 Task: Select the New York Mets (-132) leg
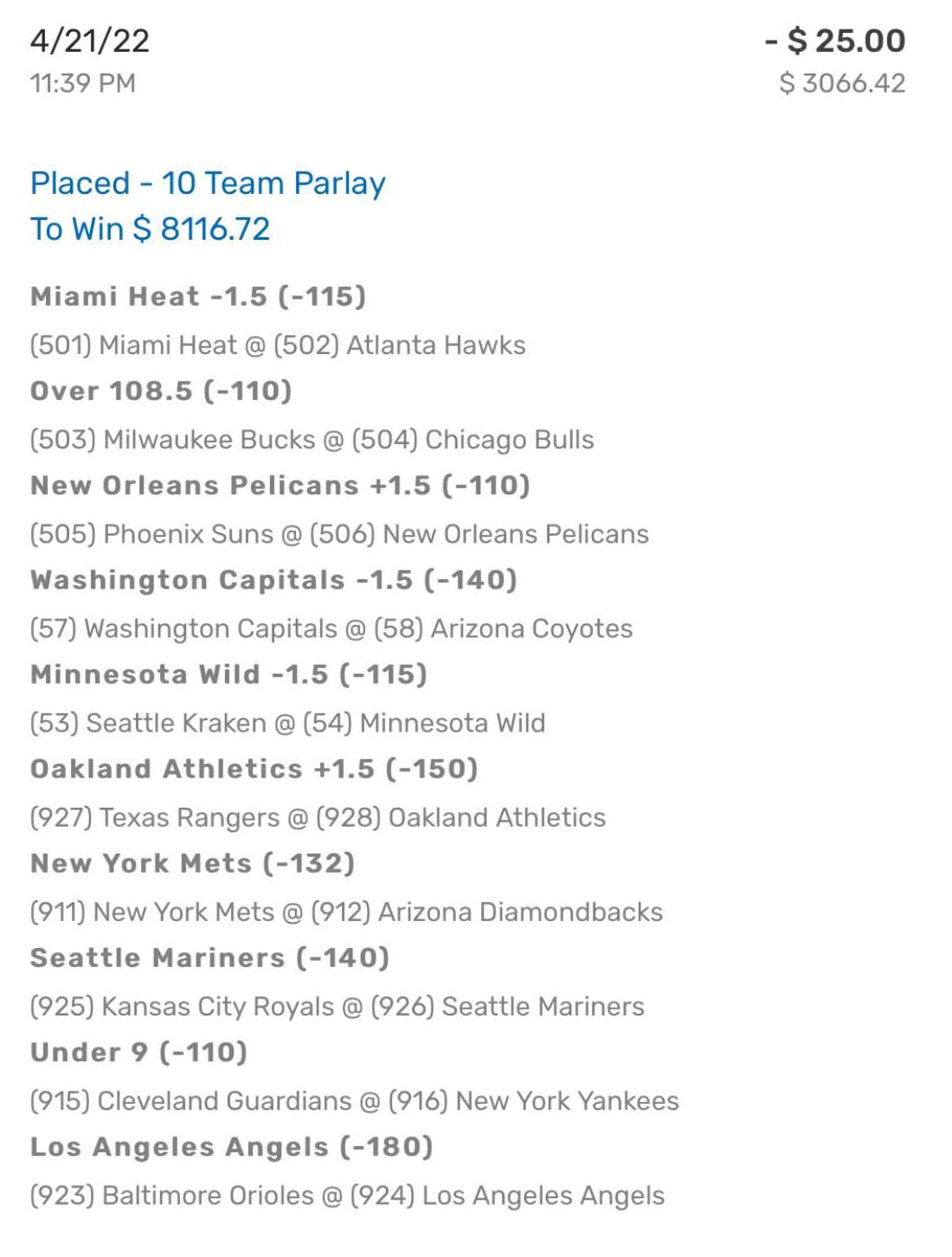click(193, 863)
